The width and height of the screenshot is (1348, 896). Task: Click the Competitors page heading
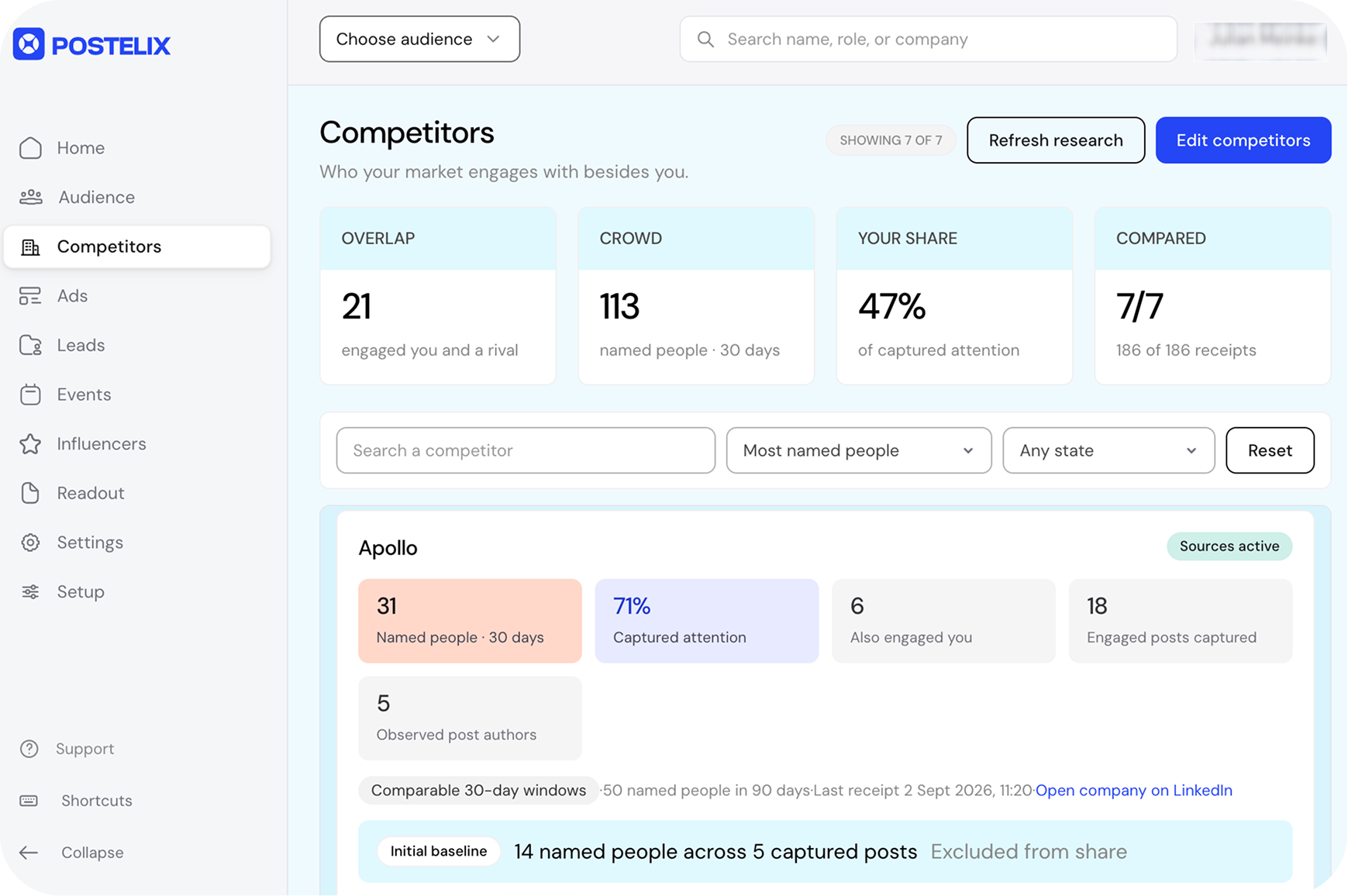tap(407, 133)
